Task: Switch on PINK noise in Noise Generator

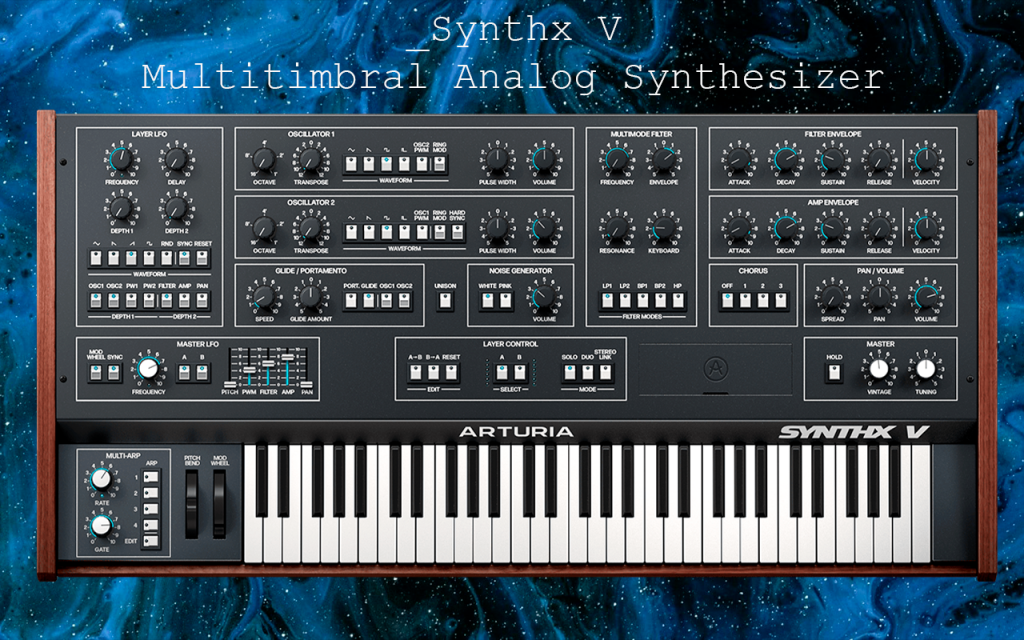Action: pyautogui.click(x=505, y=300)
